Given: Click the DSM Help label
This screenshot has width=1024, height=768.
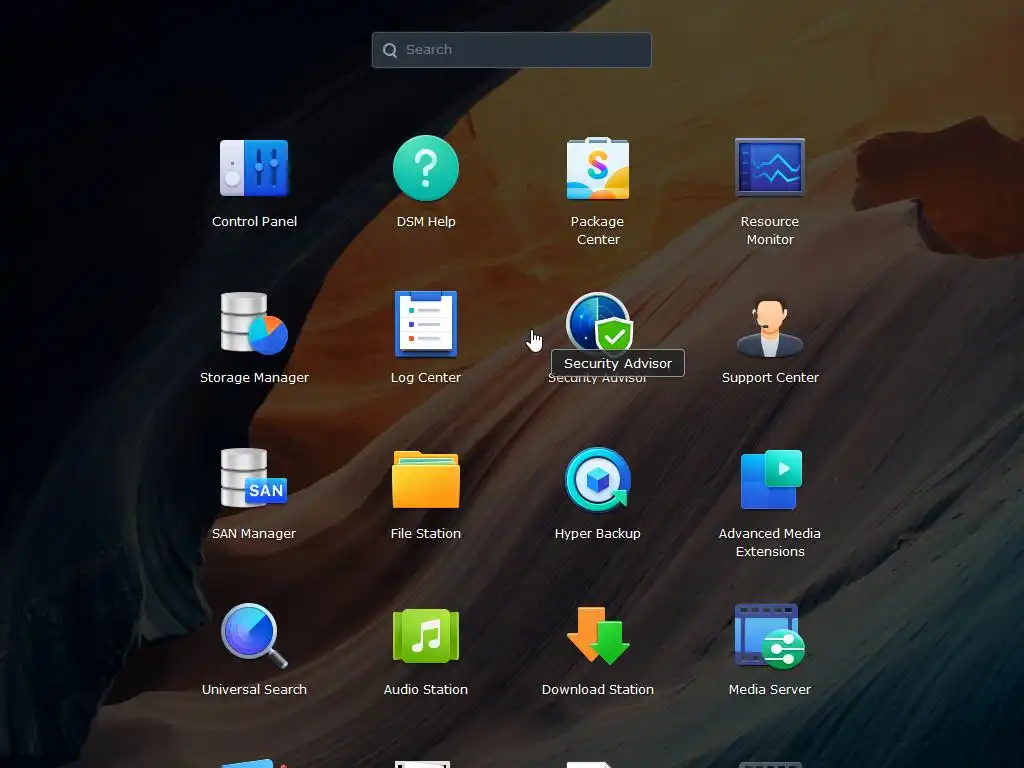Looking at the screenshot, I should click(x=426, y=221).
